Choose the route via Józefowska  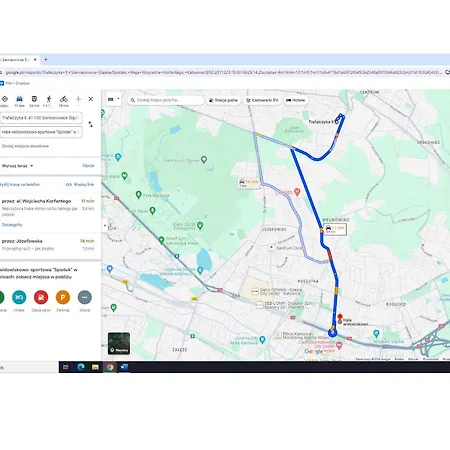[50, 245]
